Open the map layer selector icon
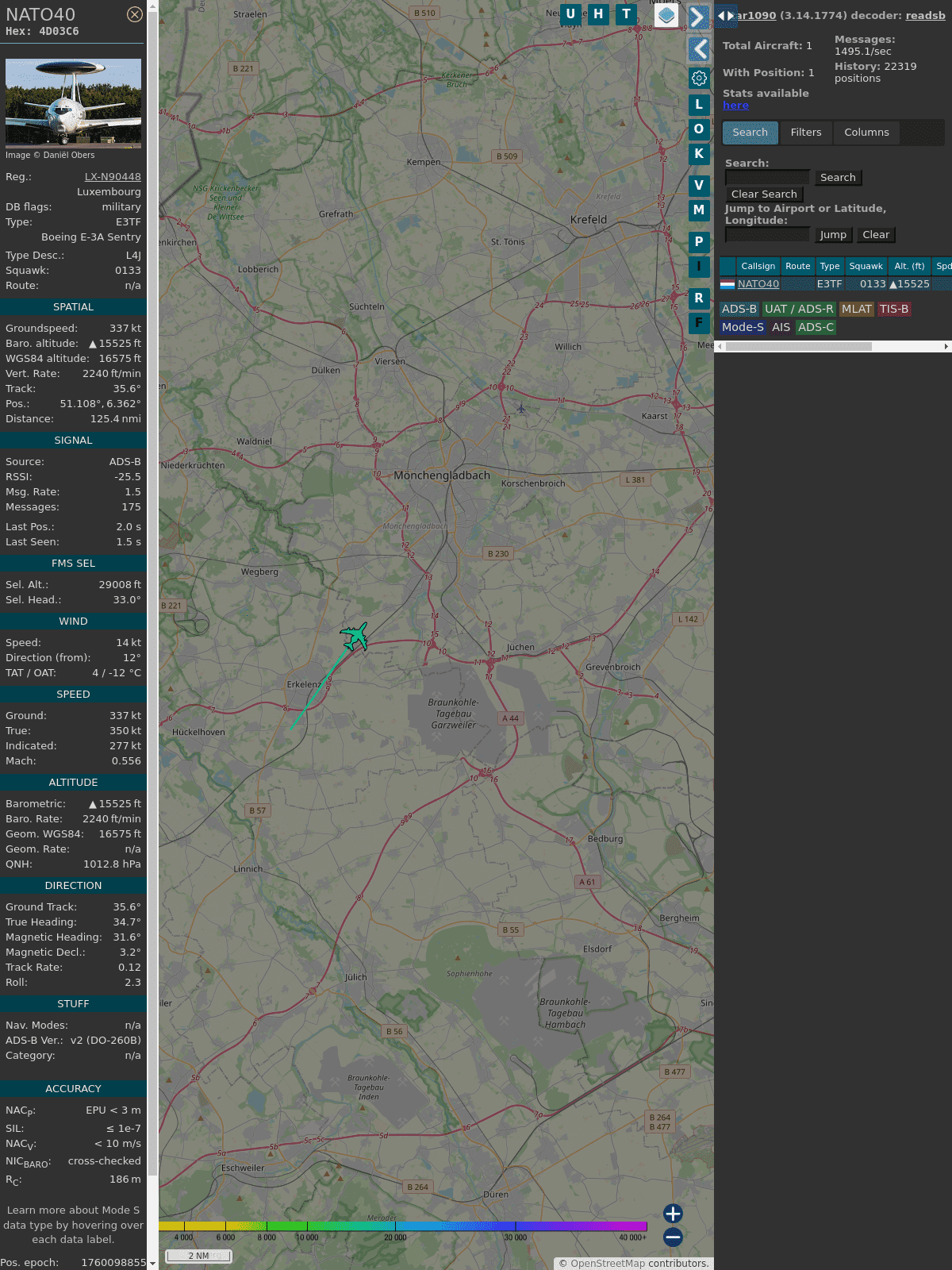The image size is (952, 1270). point(666,15)
